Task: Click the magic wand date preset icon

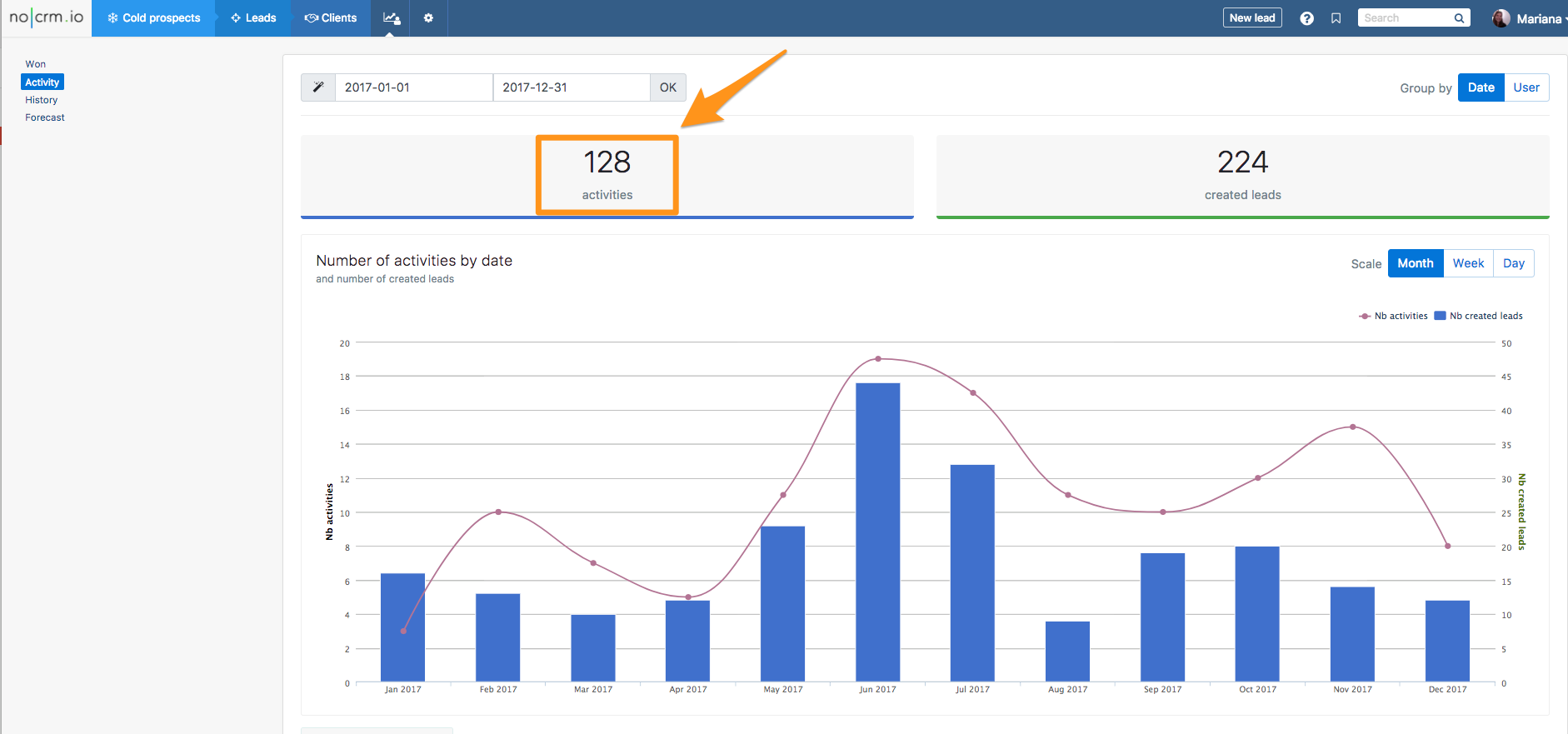Action: [318, 87]
